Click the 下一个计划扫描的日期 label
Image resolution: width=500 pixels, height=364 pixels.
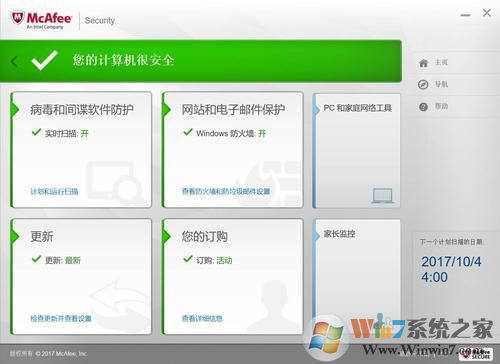(x=451, y=242)
